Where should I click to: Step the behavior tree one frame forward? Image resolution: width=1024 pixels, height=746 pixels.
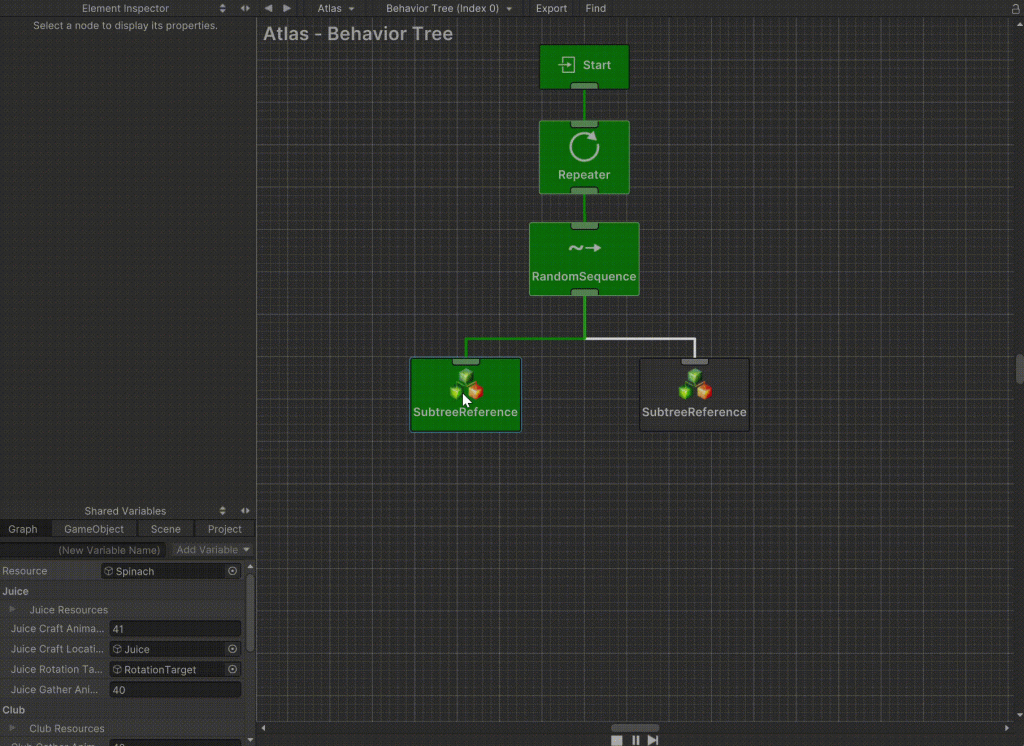(653, 740)
